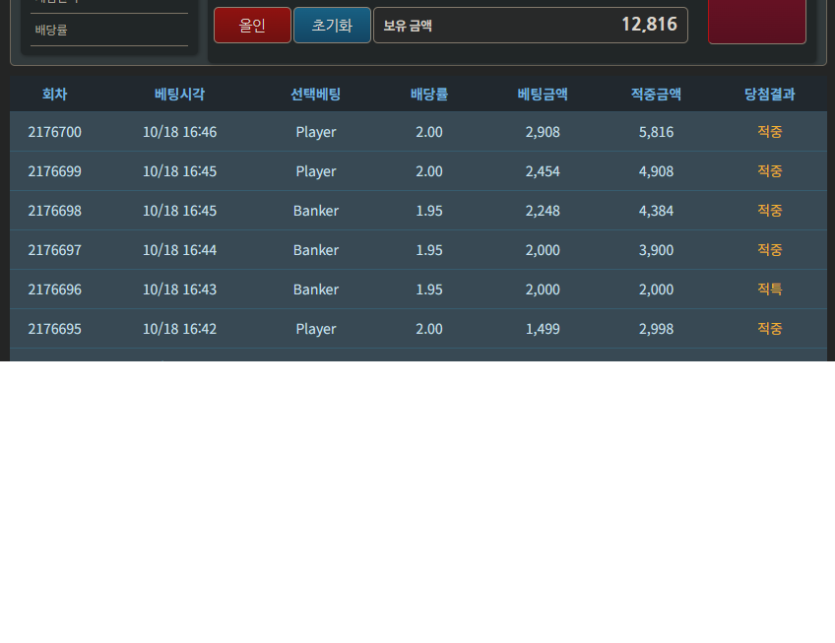The height and width of the screenshot is (643, 835).
Task: Click the red 올인 button
Action: [252, 25]
